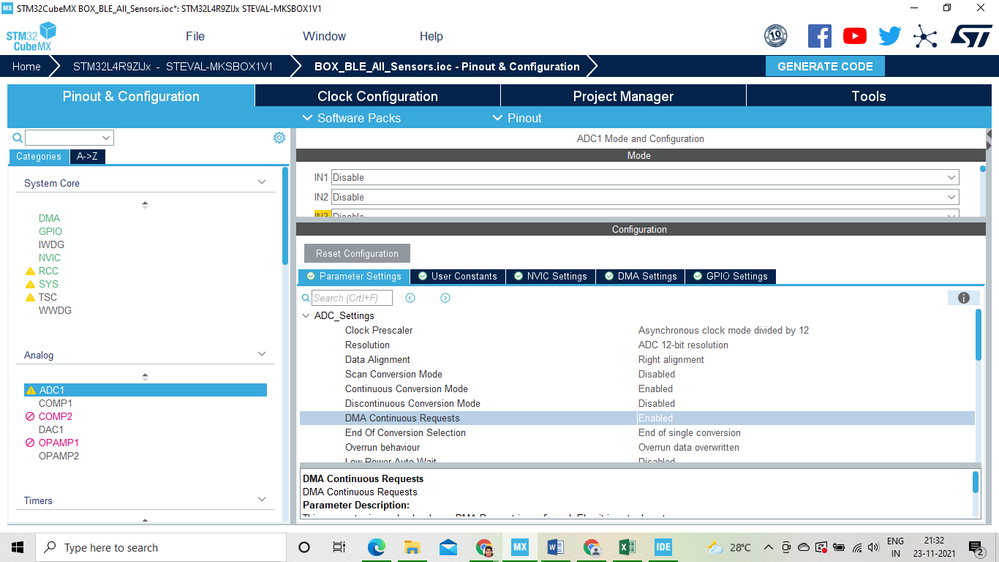999x562 pixels.
Task: Click the ST community network icon
Action: tap(925, 36)
